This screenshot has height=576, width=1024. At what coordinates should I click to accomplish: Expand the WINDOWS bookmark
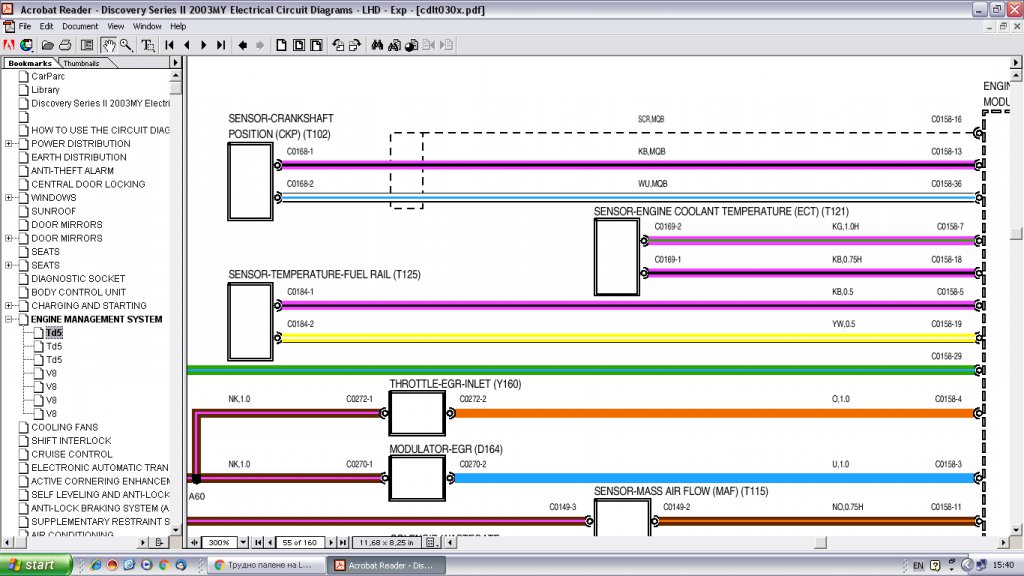8,197
